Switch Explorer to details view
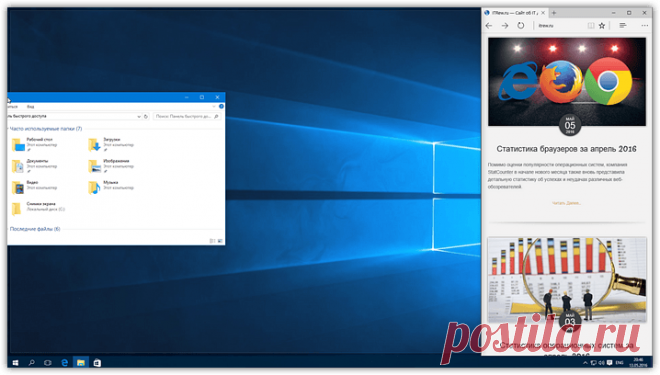660x375 pixels. pos(213,241)
